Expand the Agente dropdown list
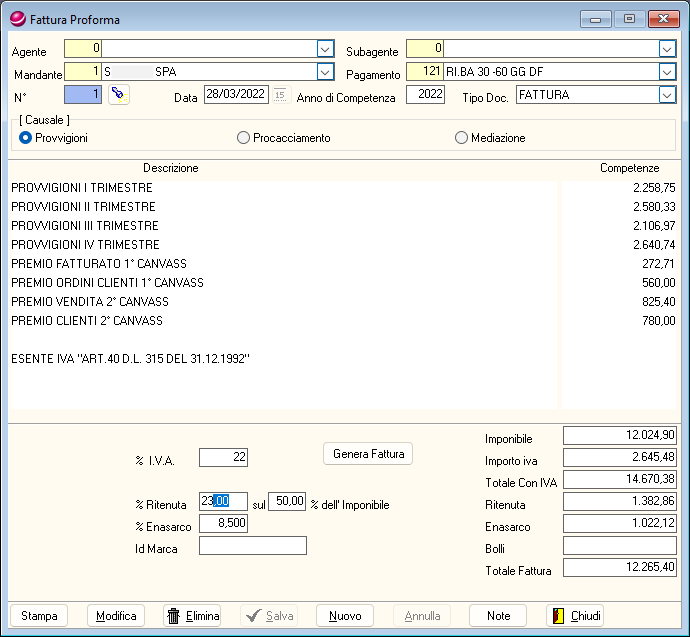This screenshot has height=637, width=690. tap(325, 48)
